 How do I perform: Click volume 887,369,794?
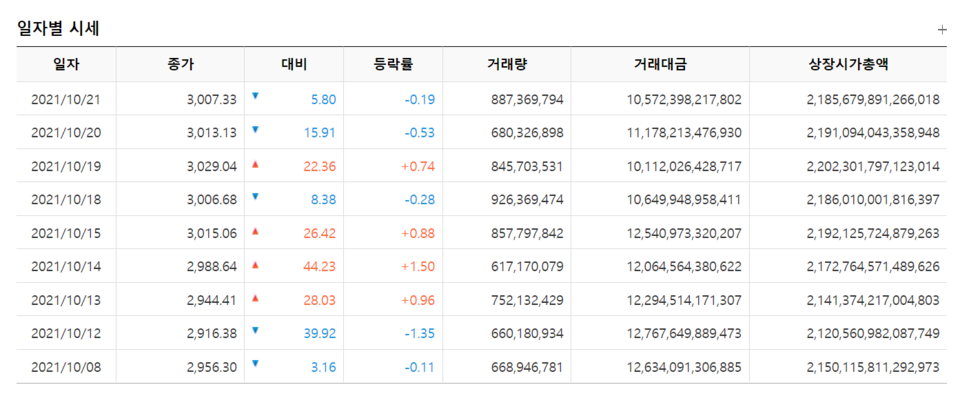click(527, 99)
